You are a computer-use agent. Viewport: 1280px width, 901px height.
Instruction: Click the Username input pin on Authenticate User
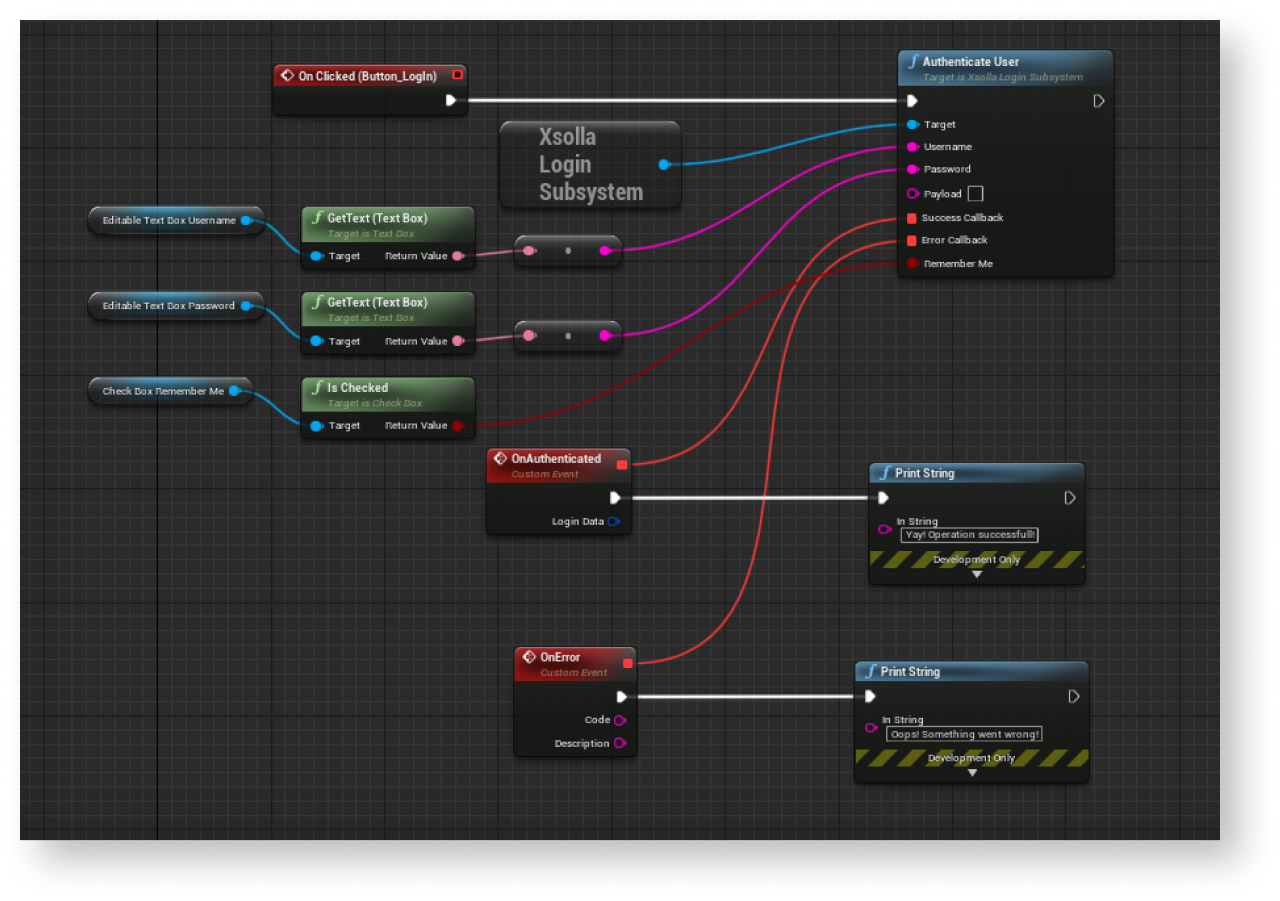click(912, 147)
